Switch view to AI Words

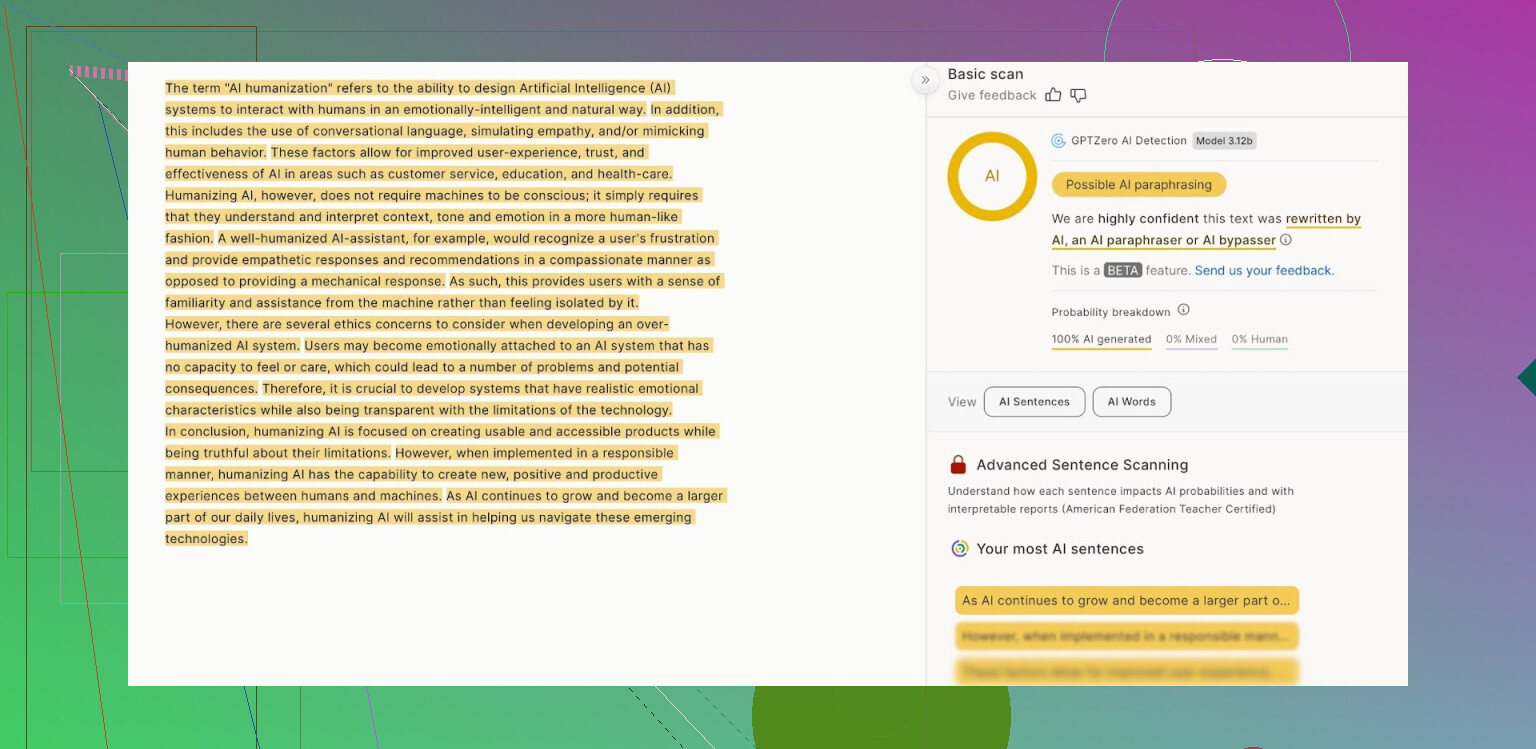coord(1131,402)
